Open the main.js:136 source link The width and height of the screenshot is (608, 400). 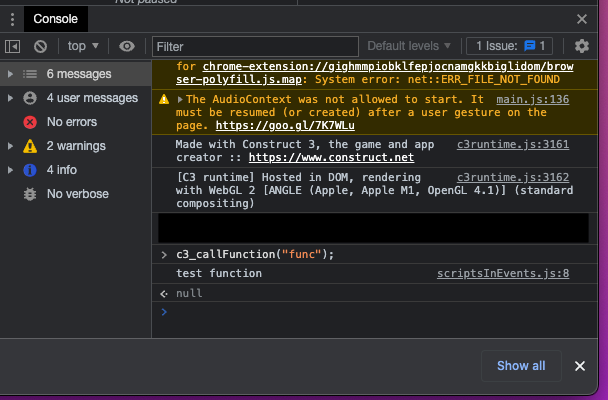[x=532, y=100]
